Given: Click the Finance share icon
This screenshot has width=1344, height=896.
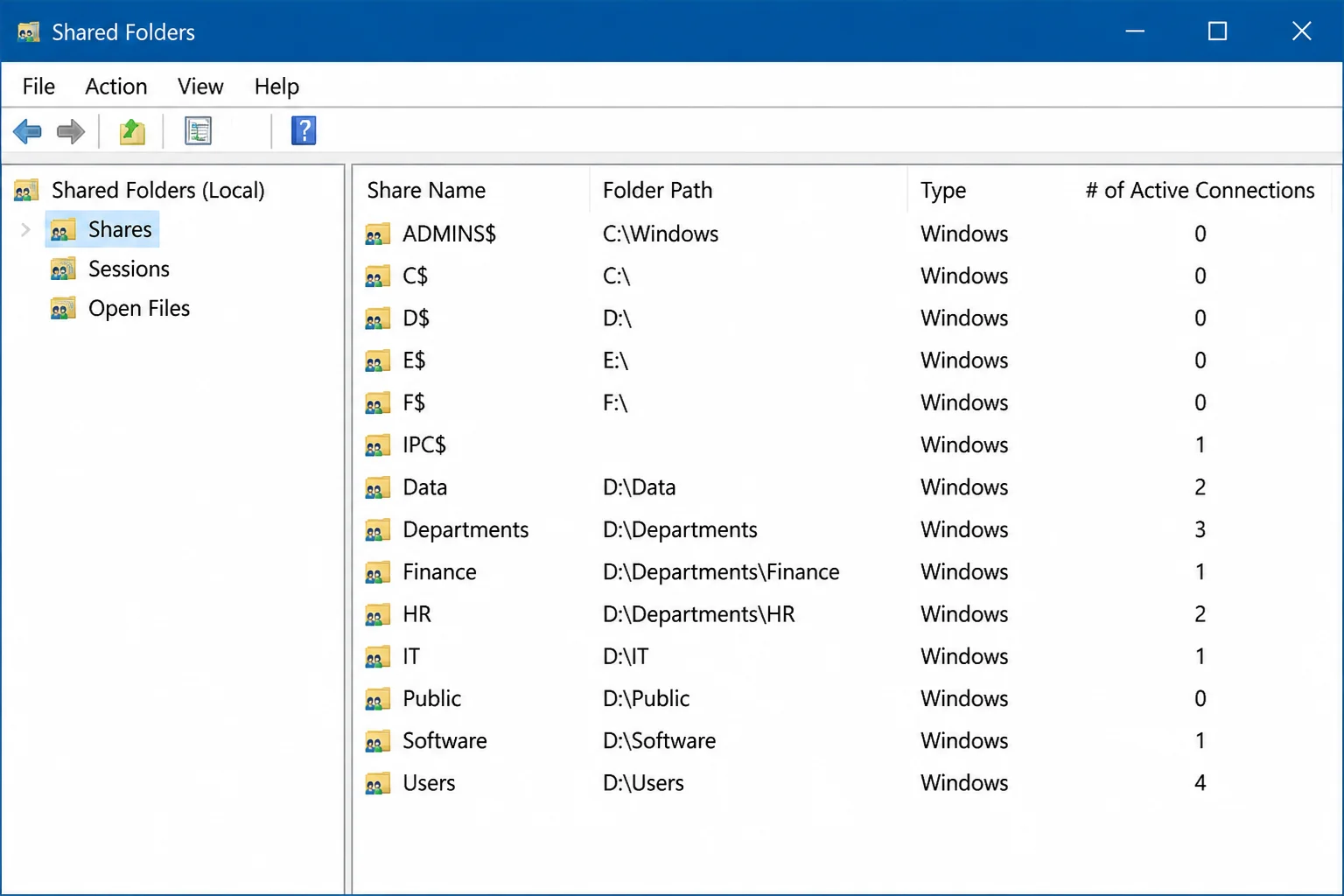Looking at the screenshot, I should pyautogui.click(x=377, y=572).
